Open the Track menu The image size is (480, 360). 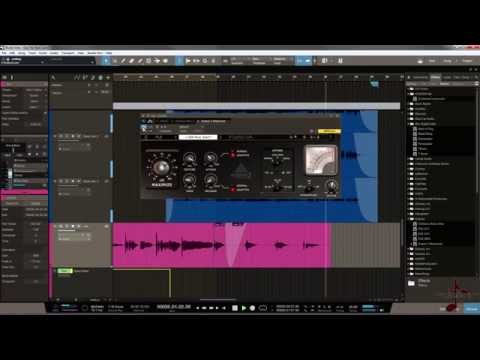(x=32, y=53)
